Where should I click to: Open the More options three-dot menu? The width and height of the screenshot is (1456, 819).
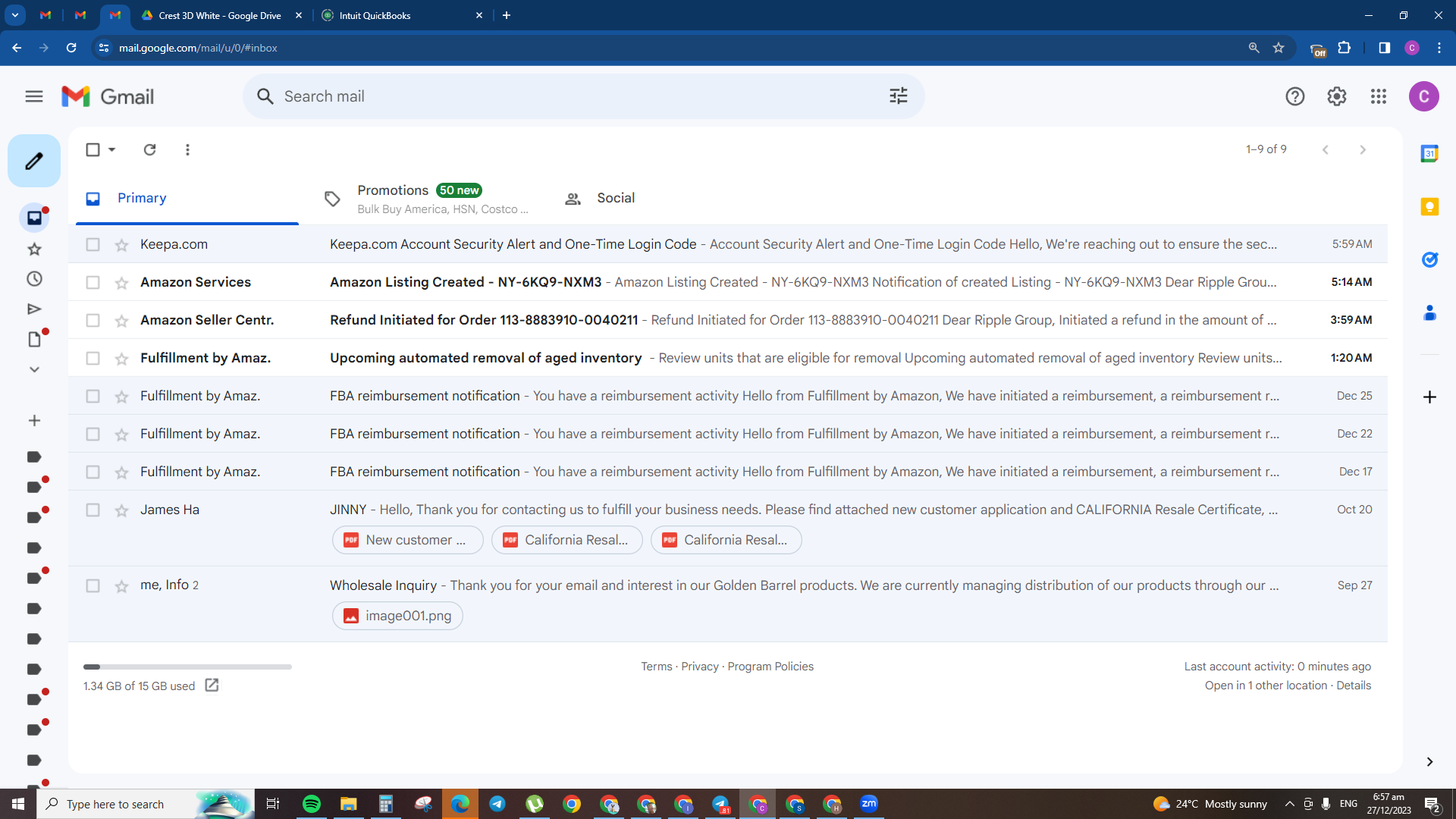(187, 149)
